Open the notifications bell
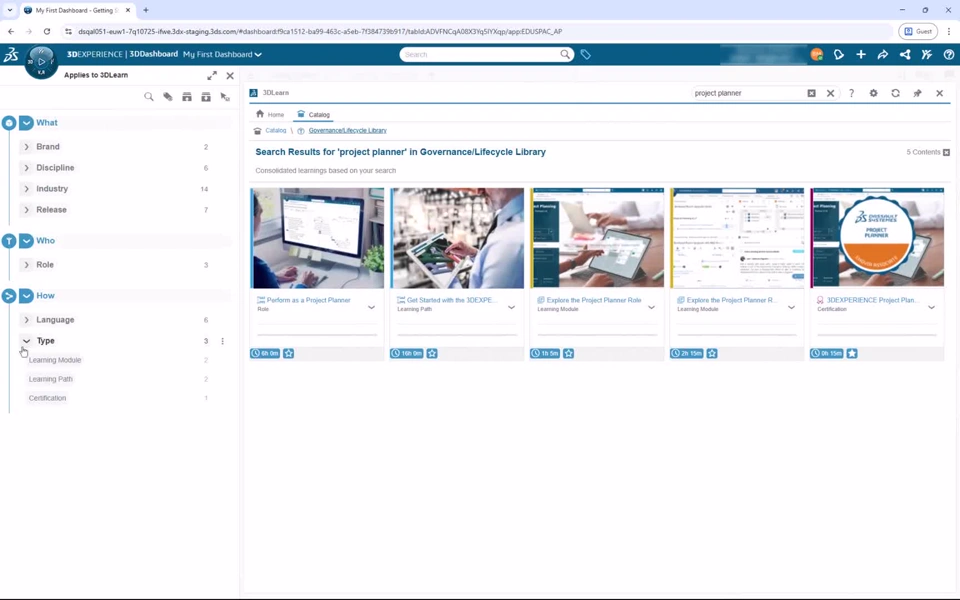Image resolution: width=960 pixels, height=600 pixels. (838, 54)
